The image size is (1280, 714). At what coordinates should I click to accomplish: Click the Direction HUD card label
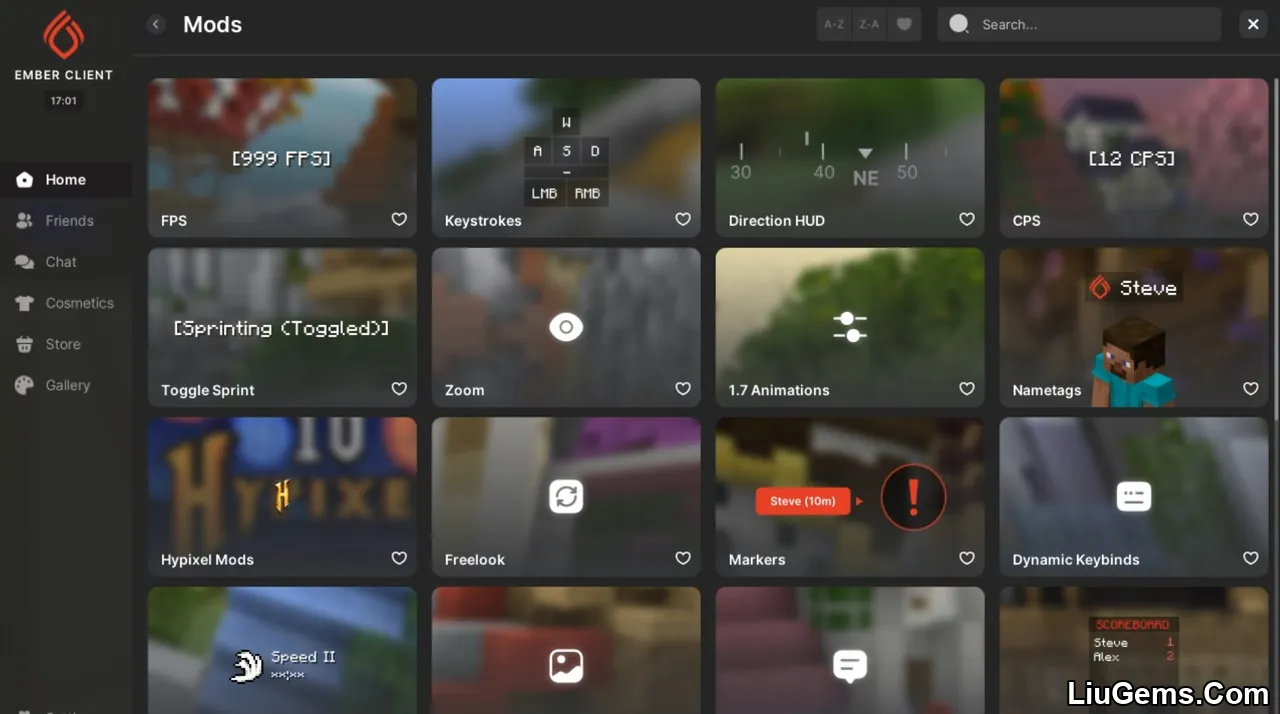[x=777, y=221]
